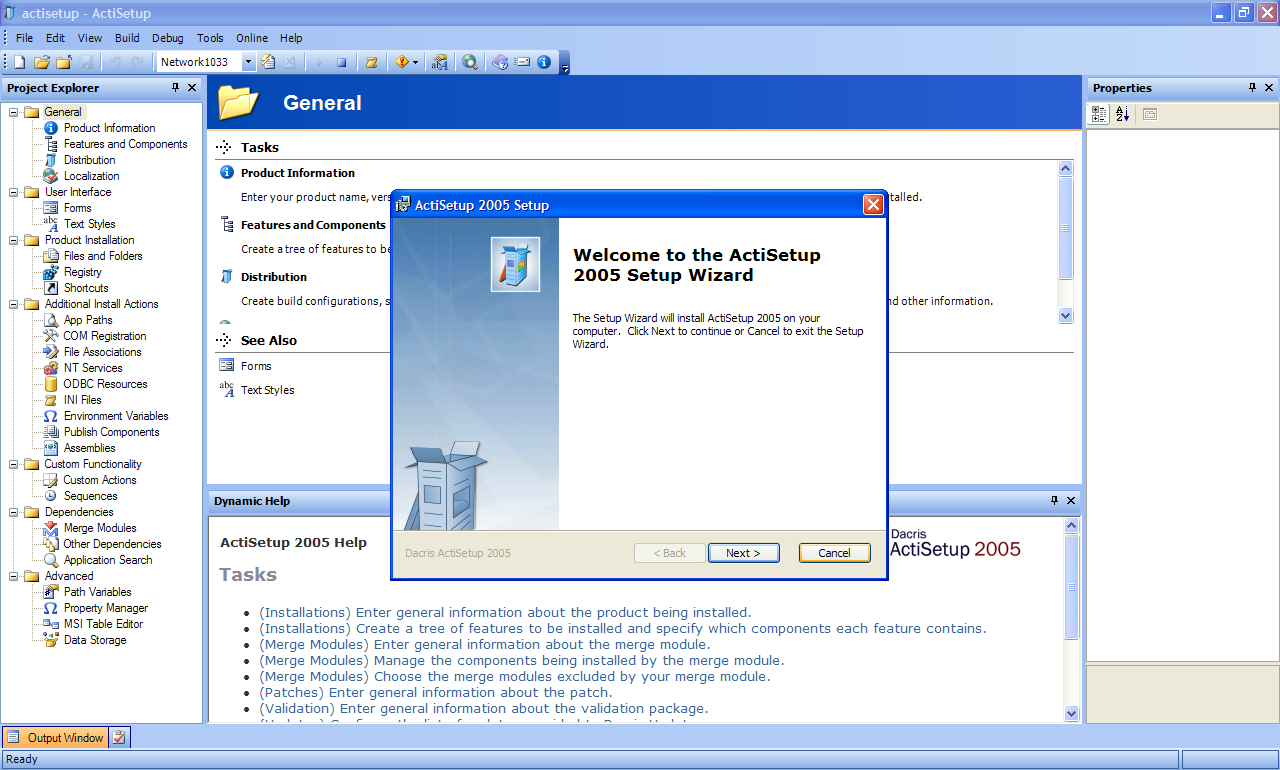
Task: Toggle auto-hide pin on Properties panel
Action: tap(1253, 88)
